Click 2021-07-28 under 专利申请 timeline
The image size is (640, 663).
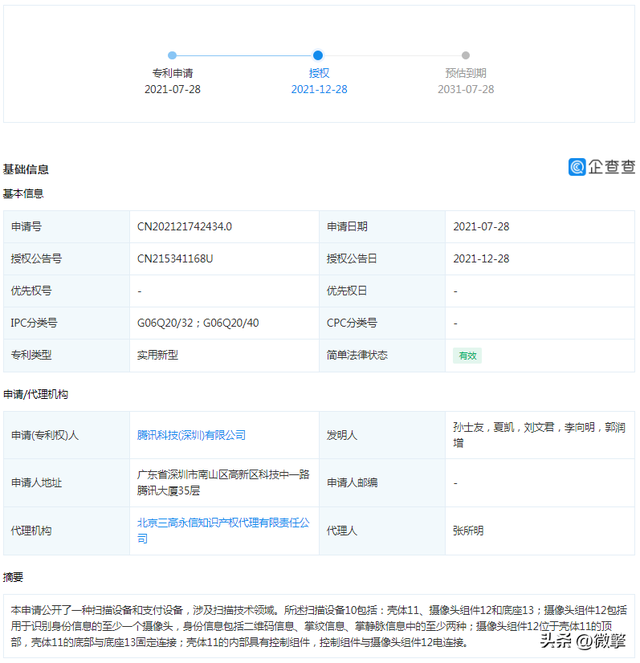pos(172,89)
